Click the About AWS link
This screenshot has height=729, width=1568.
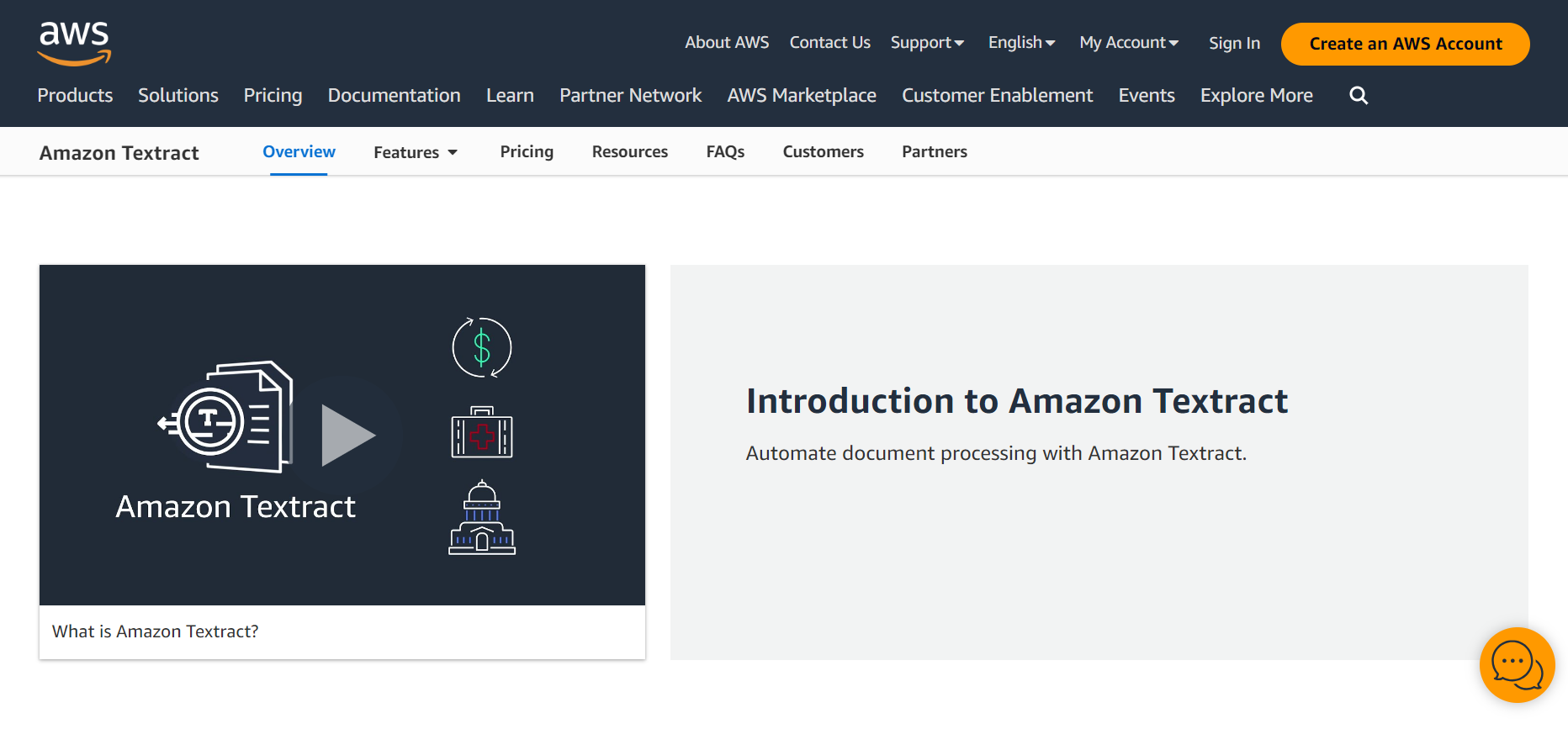727,43
